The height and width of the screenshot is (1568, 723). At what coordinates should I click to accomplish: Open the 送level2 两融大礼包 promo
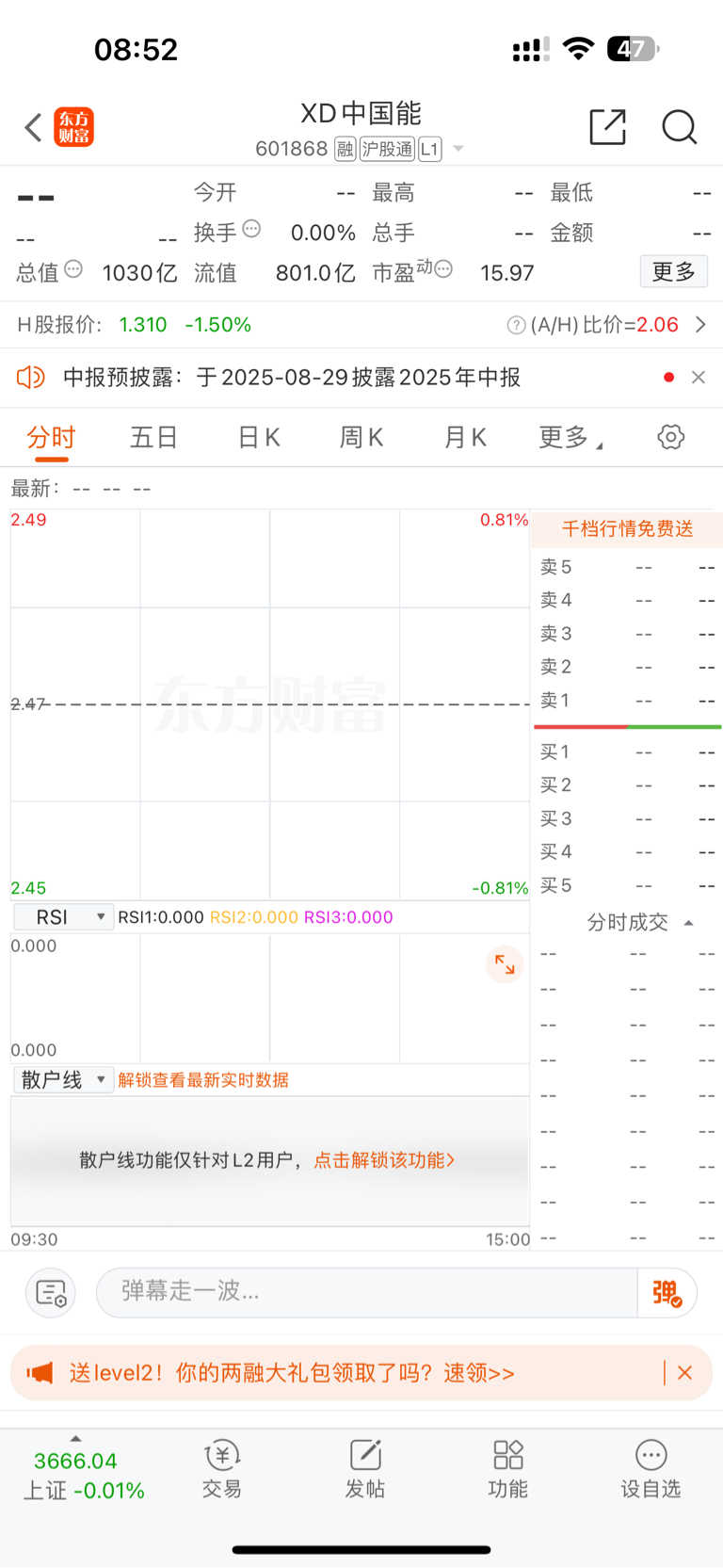[292, 1373]
